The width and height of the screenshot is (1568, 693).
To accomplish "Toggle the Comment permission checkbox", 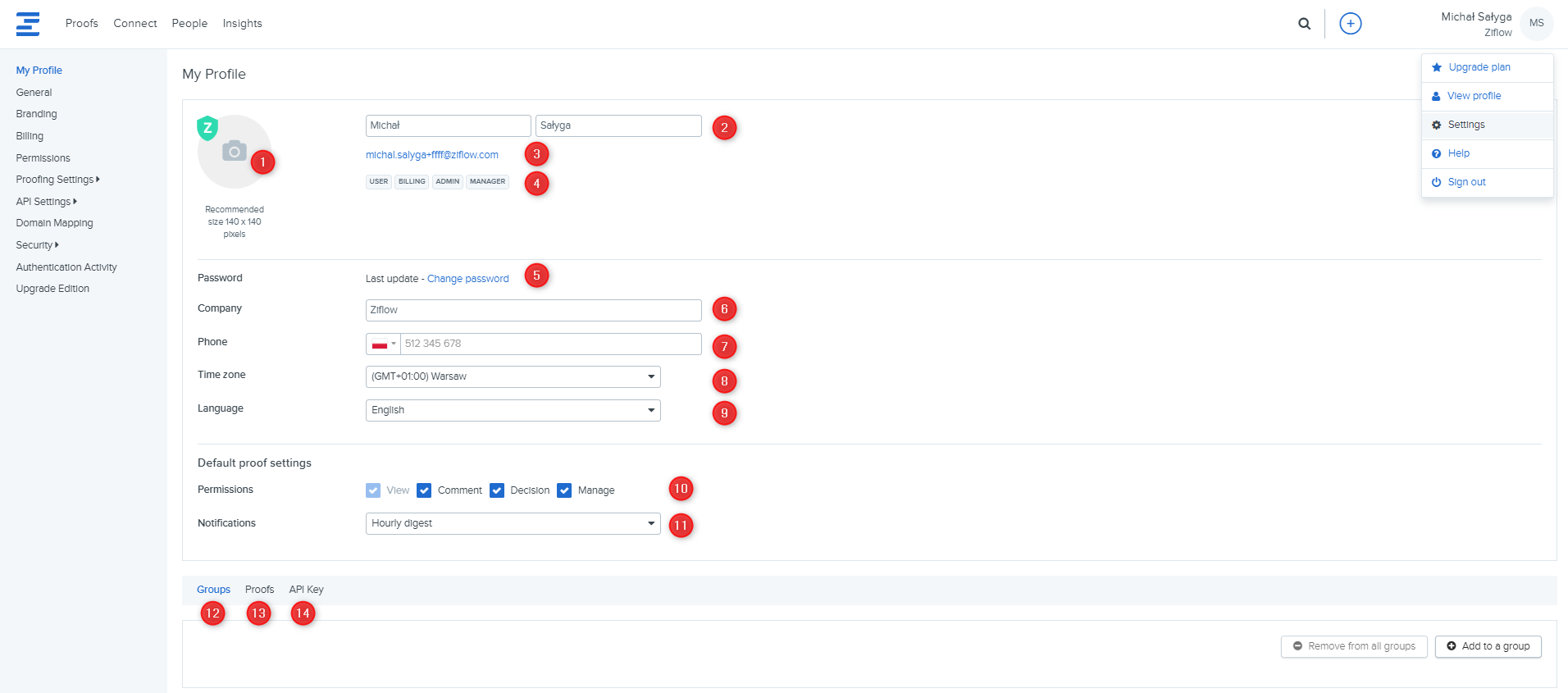I will [424, 490].
